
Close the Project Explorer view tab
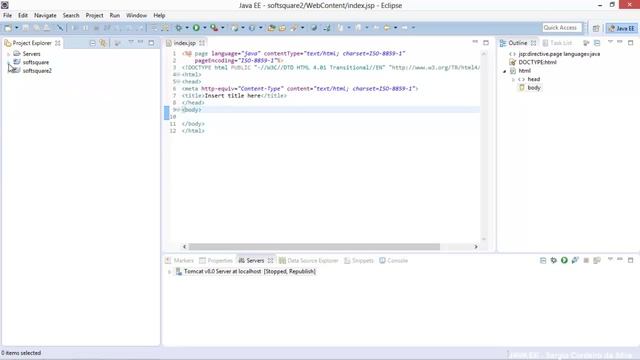58,43
